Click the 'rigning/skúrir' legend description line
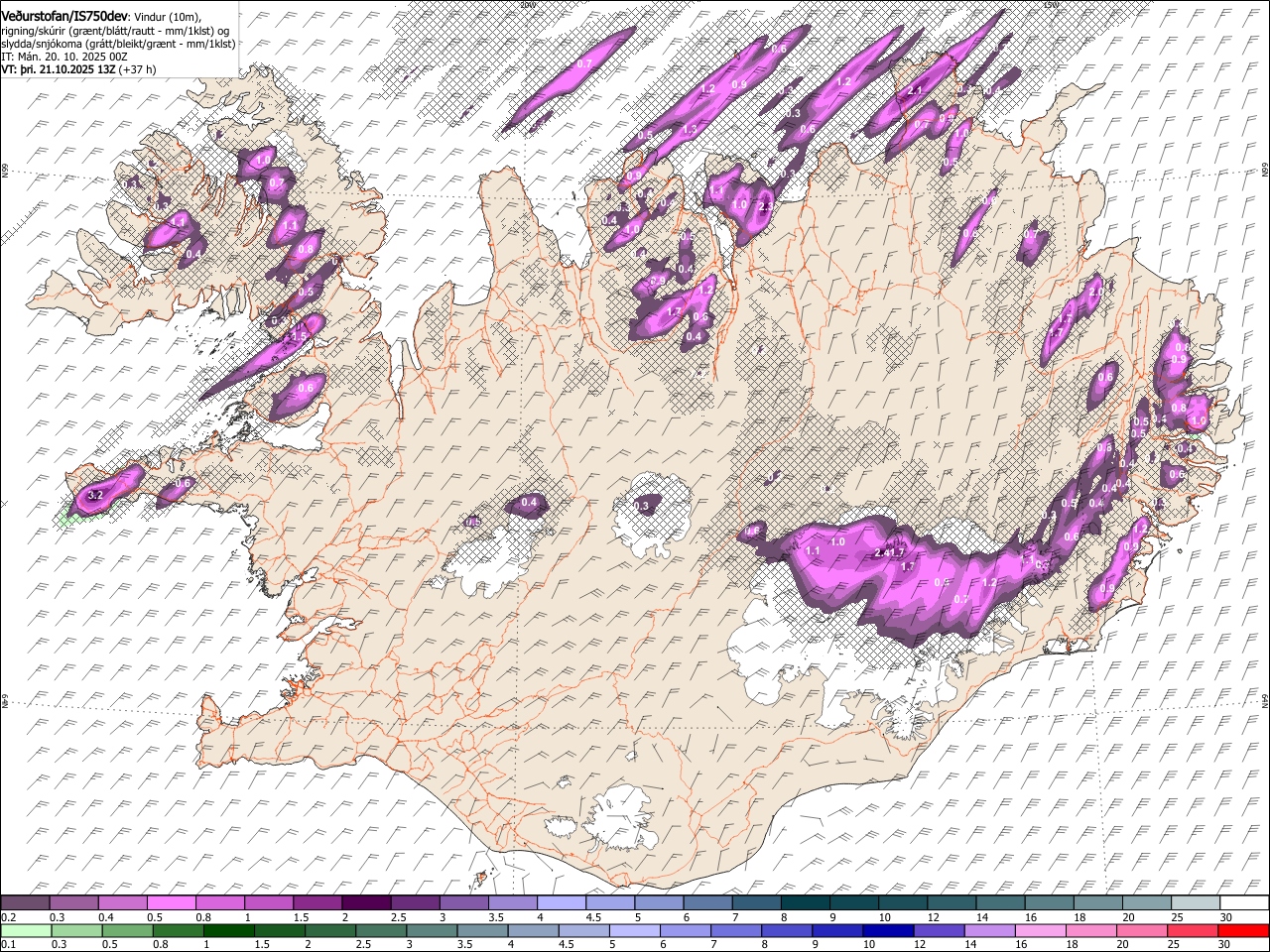 point(116,31)
